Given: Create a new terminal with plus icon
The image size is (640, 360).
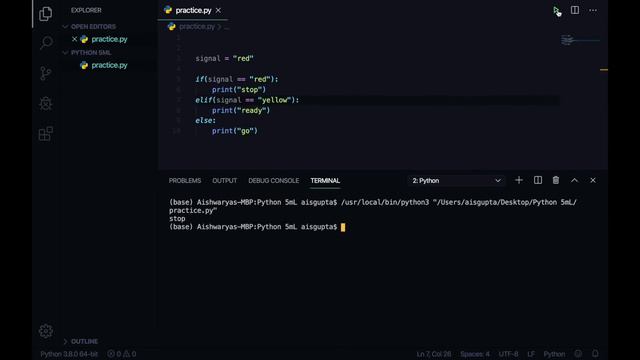Looking at the screenshot, I should tap(518, 180).
